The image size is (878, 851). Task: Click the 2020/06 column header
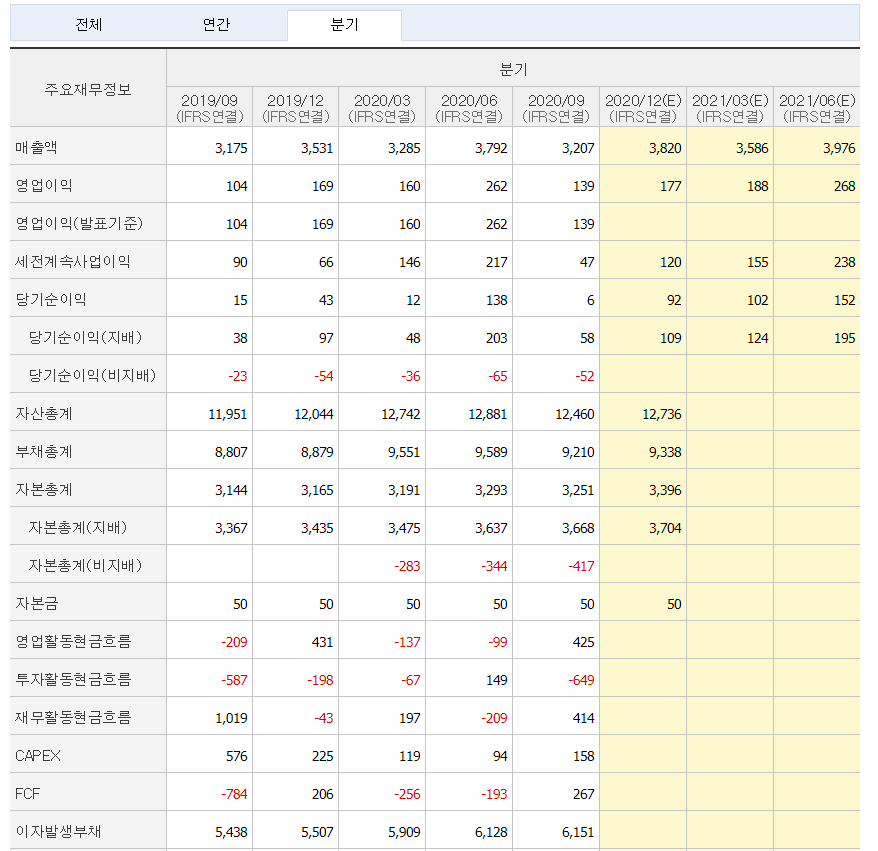point(469,107)
